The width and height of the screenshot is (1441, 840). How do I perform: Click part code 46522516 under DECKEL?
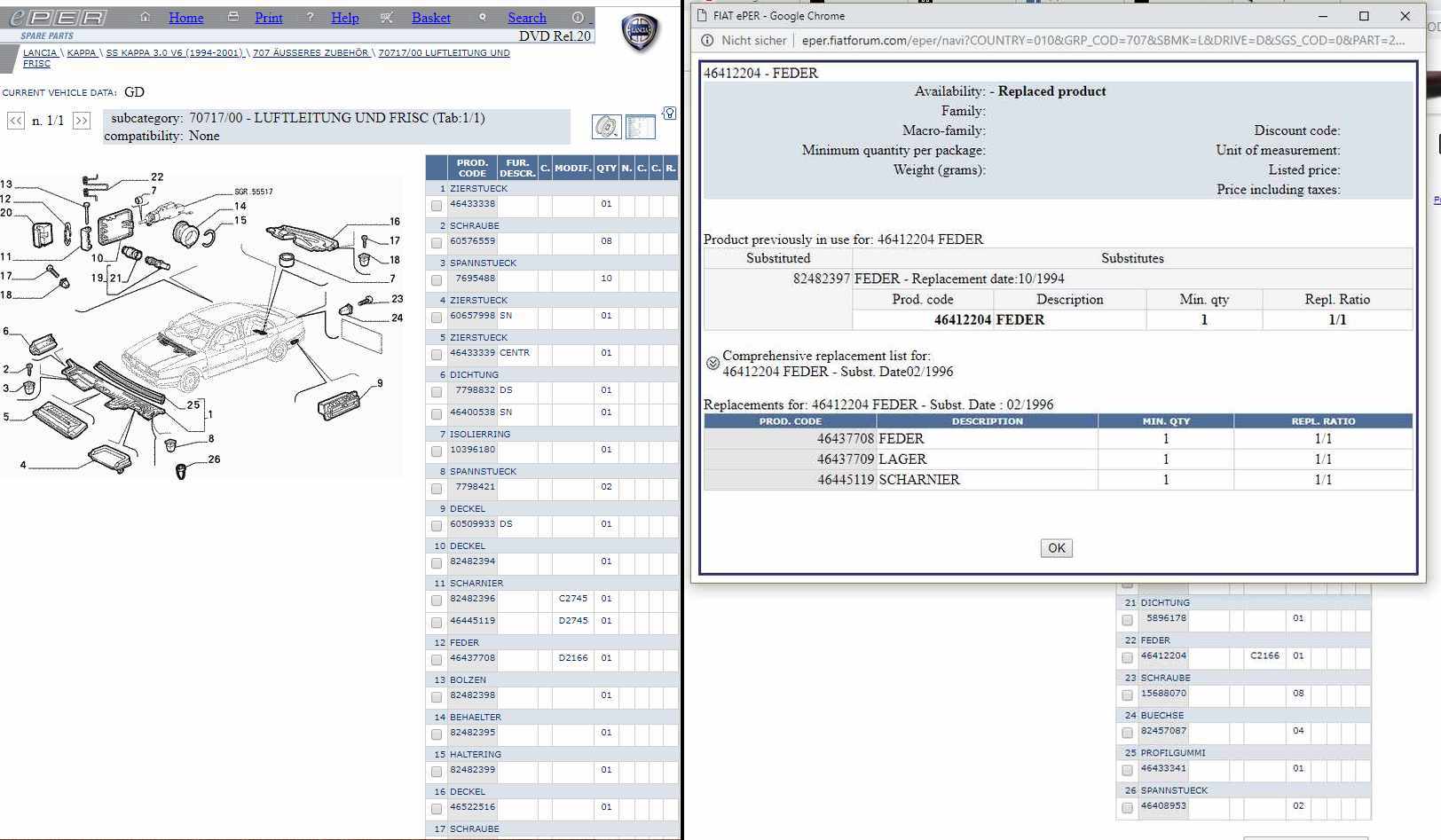pos(472,807)
